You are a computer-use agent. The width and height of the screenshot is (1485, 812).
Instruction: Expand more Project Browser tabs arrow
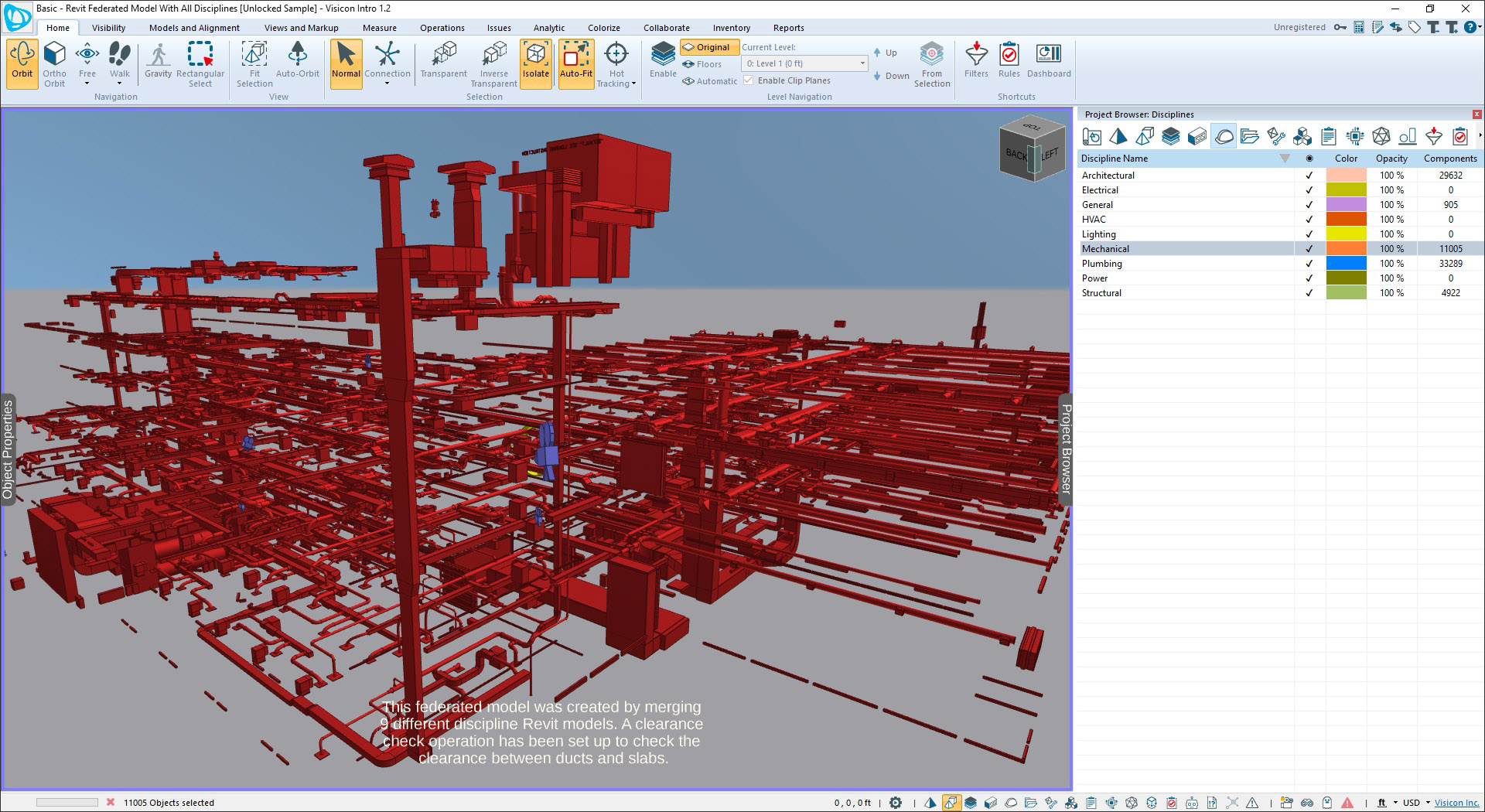pos(1480,136)
